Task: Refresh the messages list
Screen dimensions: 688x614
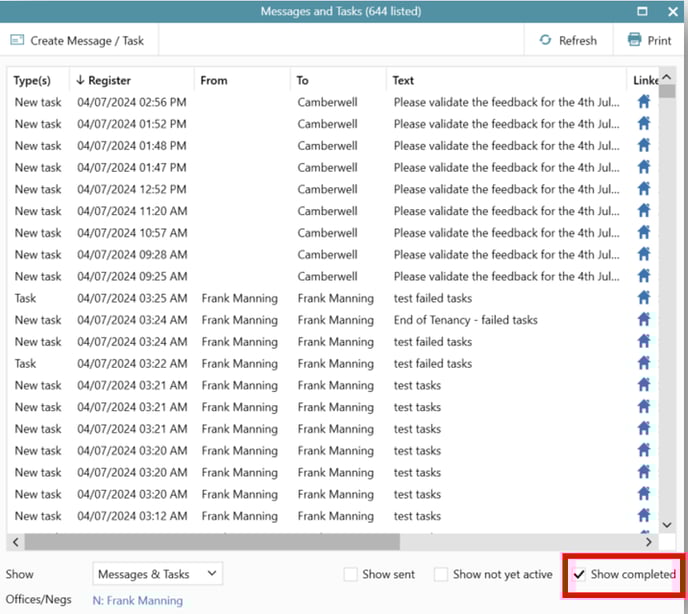Action: [568, 40]
